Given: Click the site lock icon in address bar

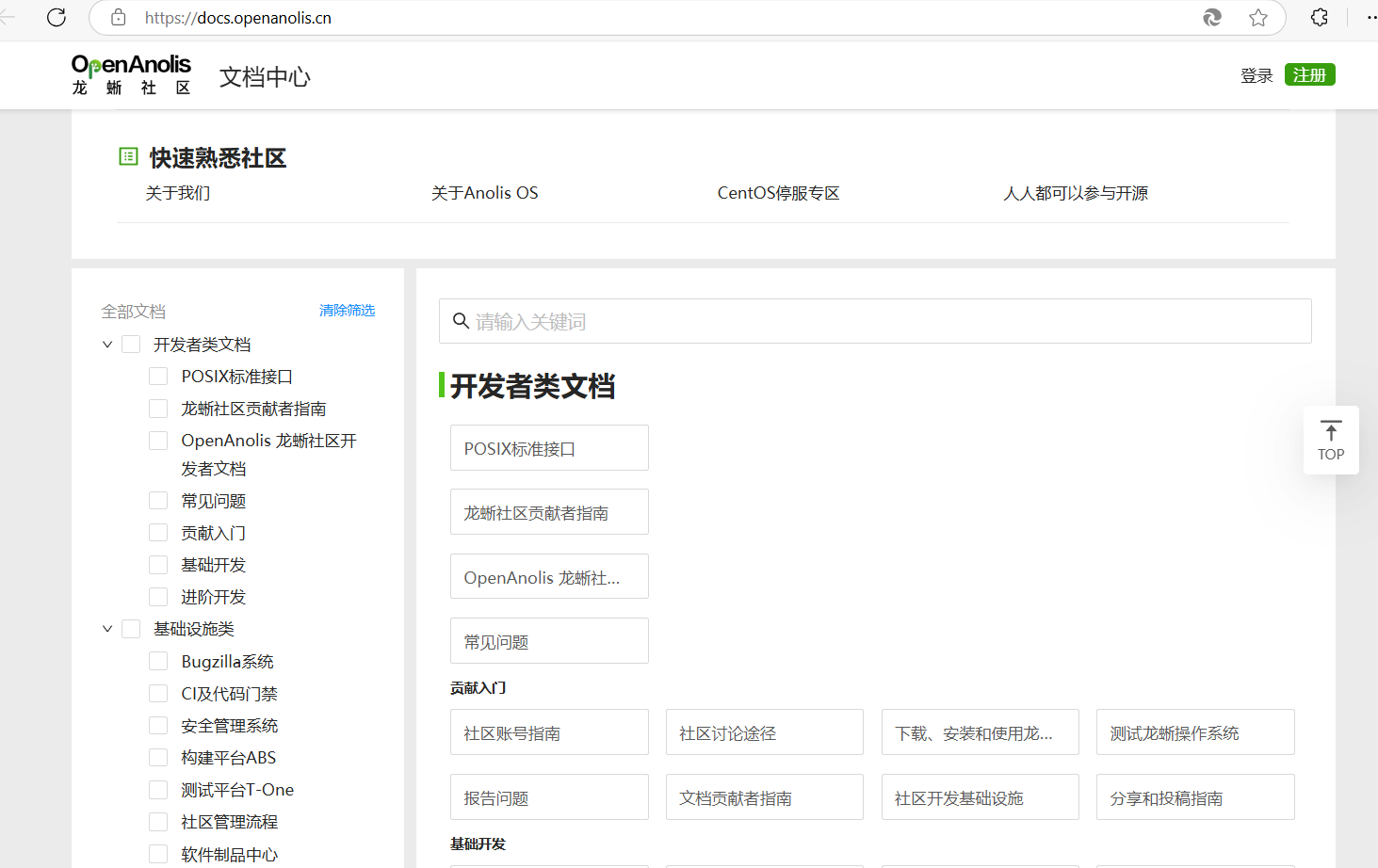Looking at the screenshot, I should click(x=119, y=17).
